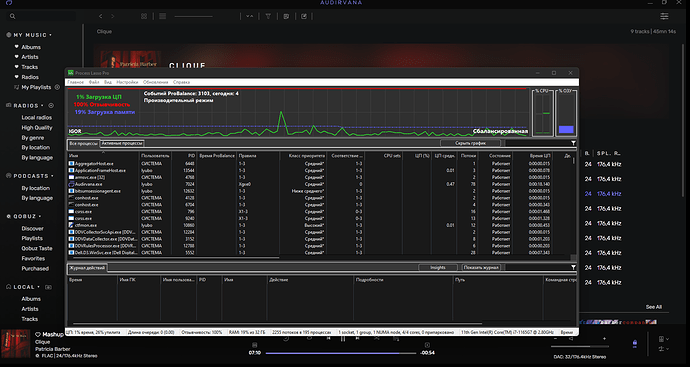
Task: Click the purple DAC lock icon
Action: pos(635,343)
